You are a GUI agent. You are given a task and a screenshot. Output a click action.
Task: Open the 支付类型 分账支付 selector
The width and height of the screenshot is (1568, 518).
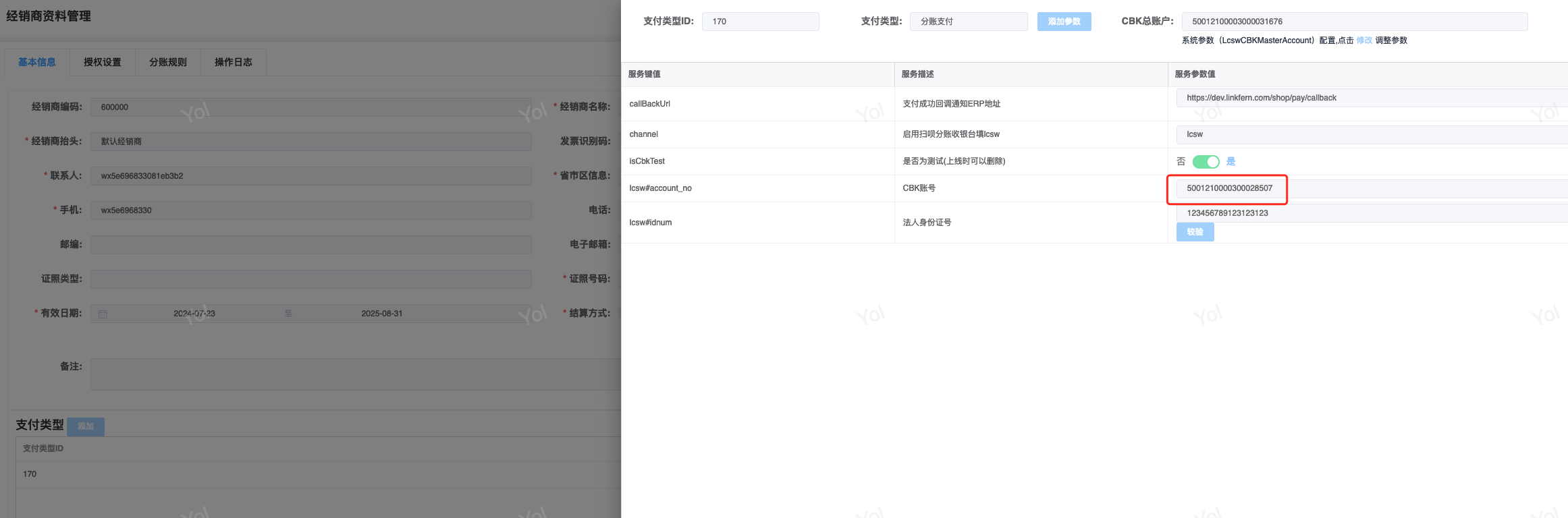click(x=968, y=22)
